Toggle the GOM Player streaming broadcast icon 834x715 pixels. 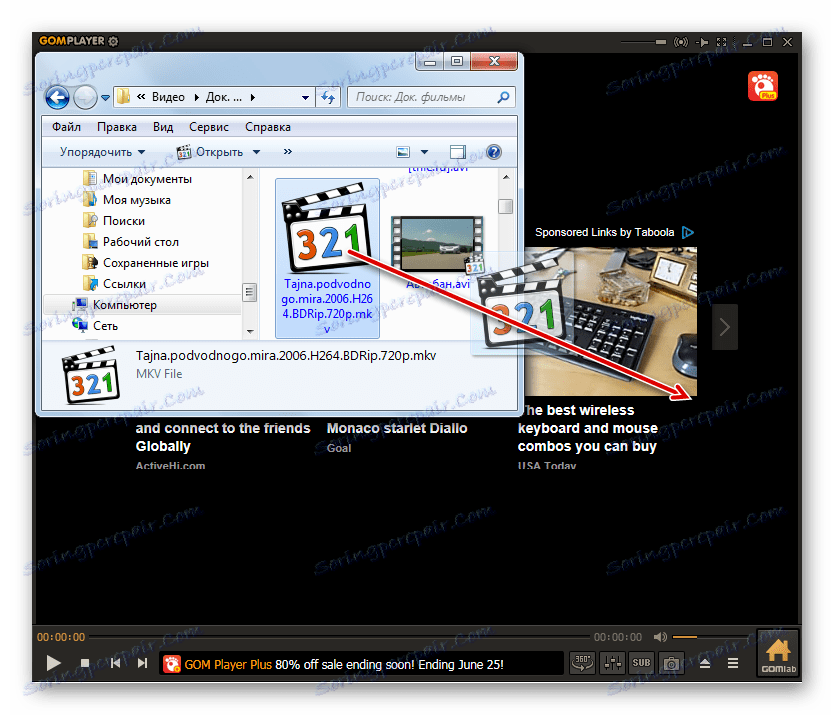tap(681, 41)
